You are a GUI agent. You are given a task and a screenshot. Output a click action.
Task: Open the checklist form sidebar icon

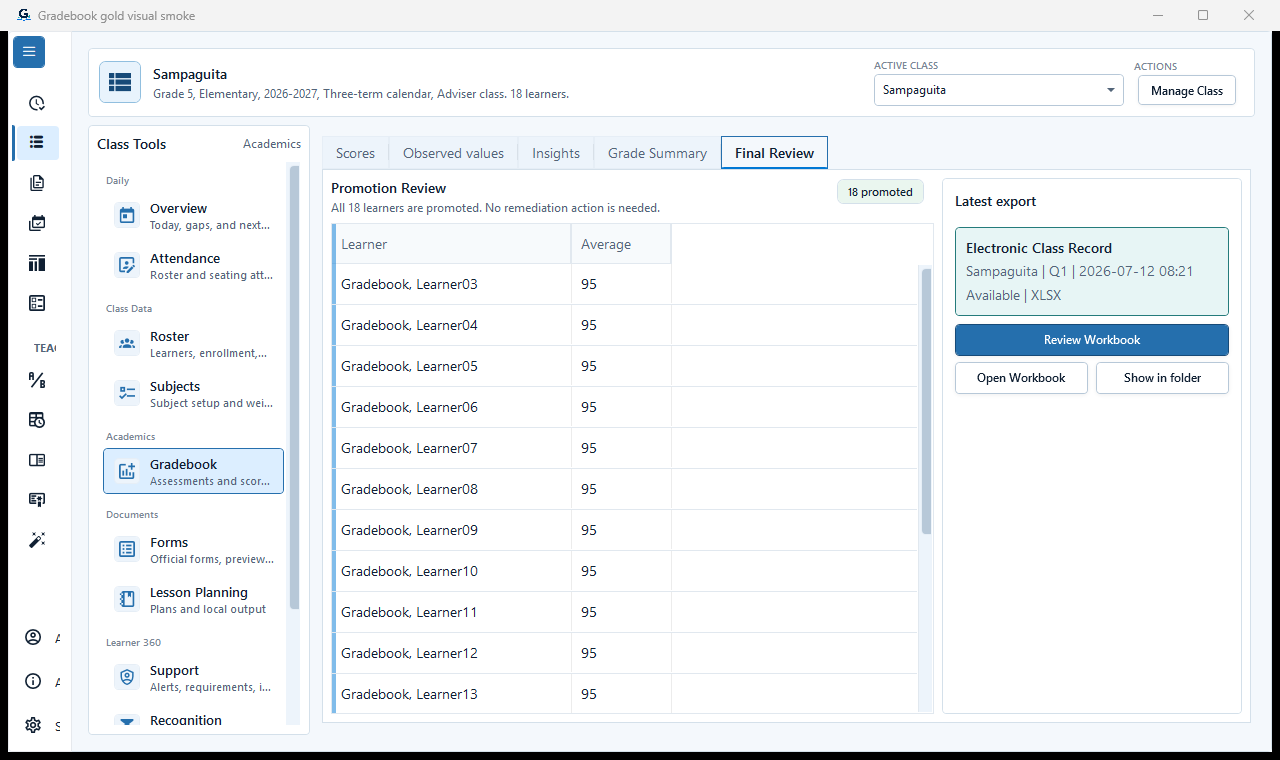[x=37, y=303]
